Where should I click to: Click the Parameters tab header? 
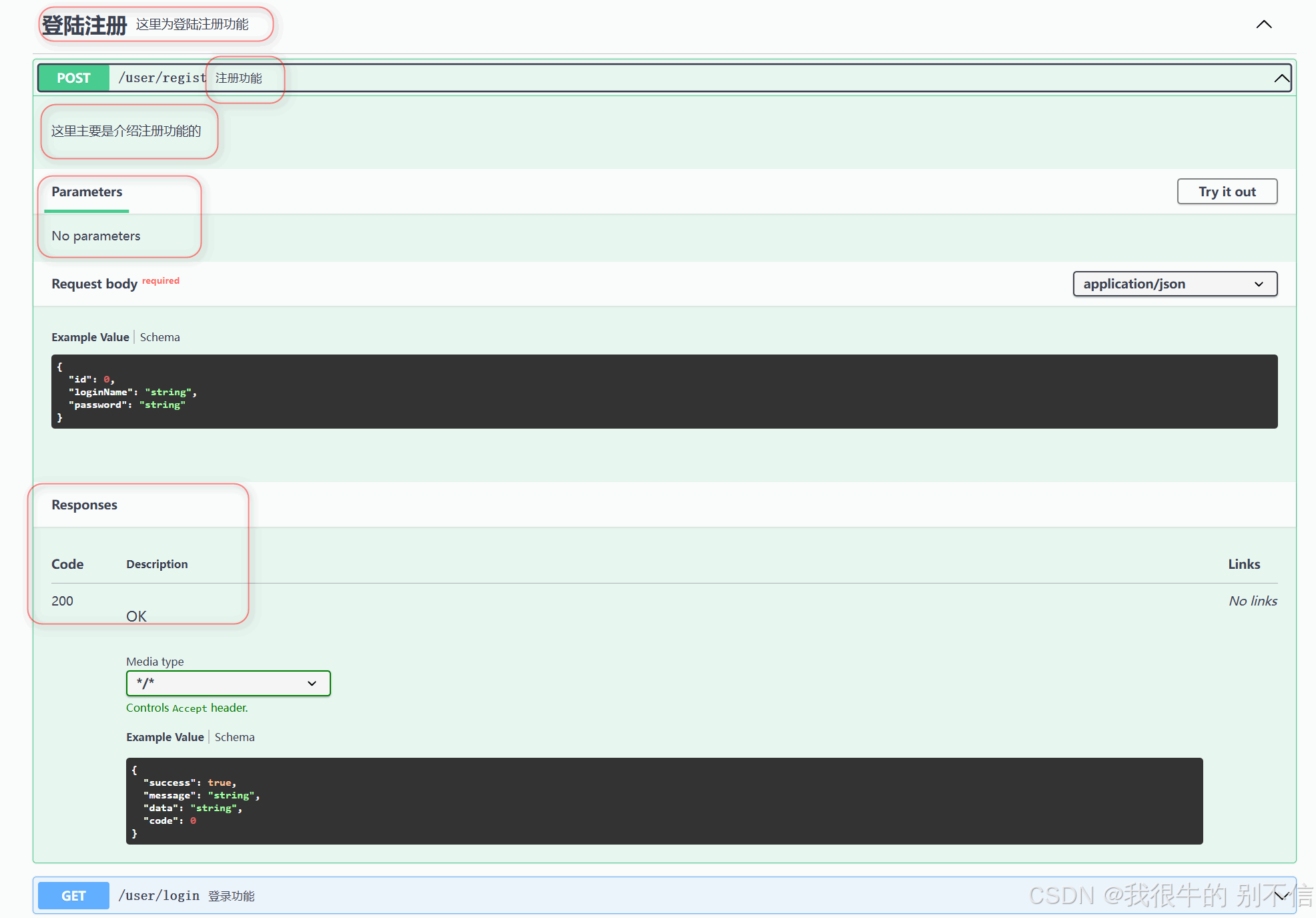click(87, 192)
